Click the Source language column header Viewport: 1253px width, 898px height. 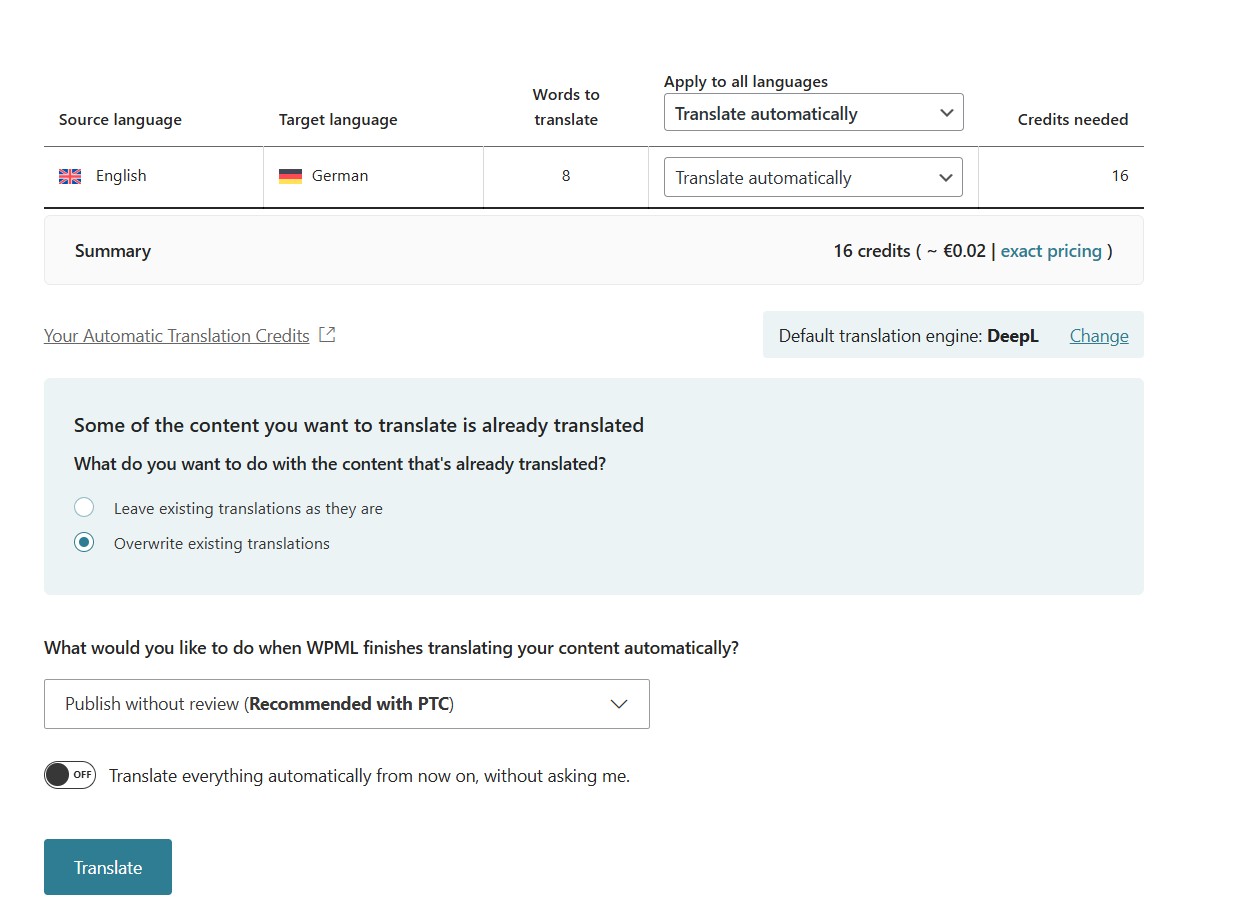point(119,119)
